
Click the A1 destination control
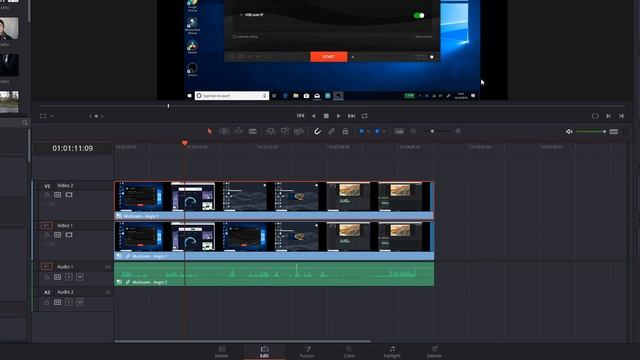tap(47, 267)
